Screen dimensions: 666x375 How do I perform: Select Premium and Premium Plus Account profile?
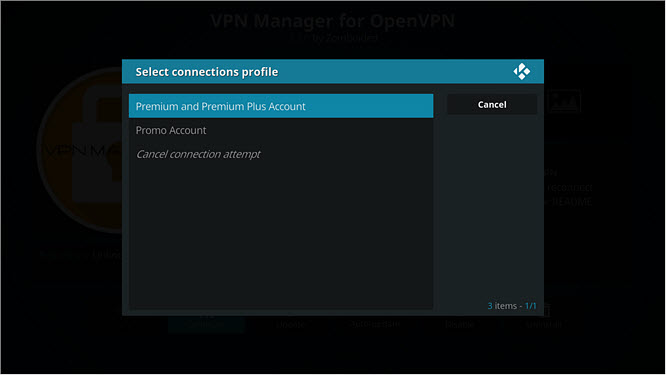[x=281, y=106]
